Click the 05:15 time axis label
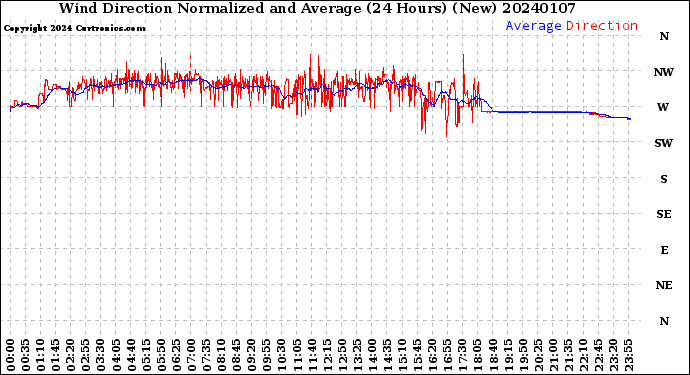 (x=146, y=355)
